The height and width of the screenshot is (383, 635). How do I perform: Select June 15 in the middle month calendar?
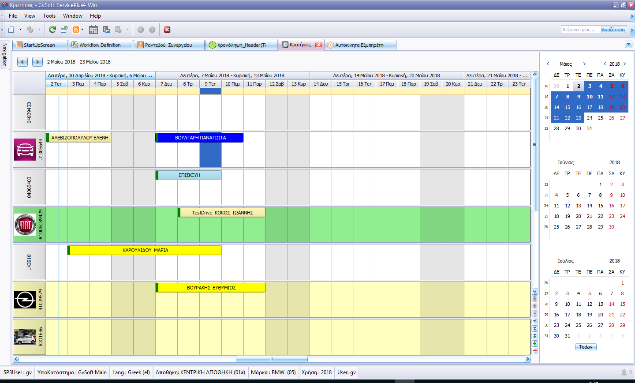tap(601, 206)
